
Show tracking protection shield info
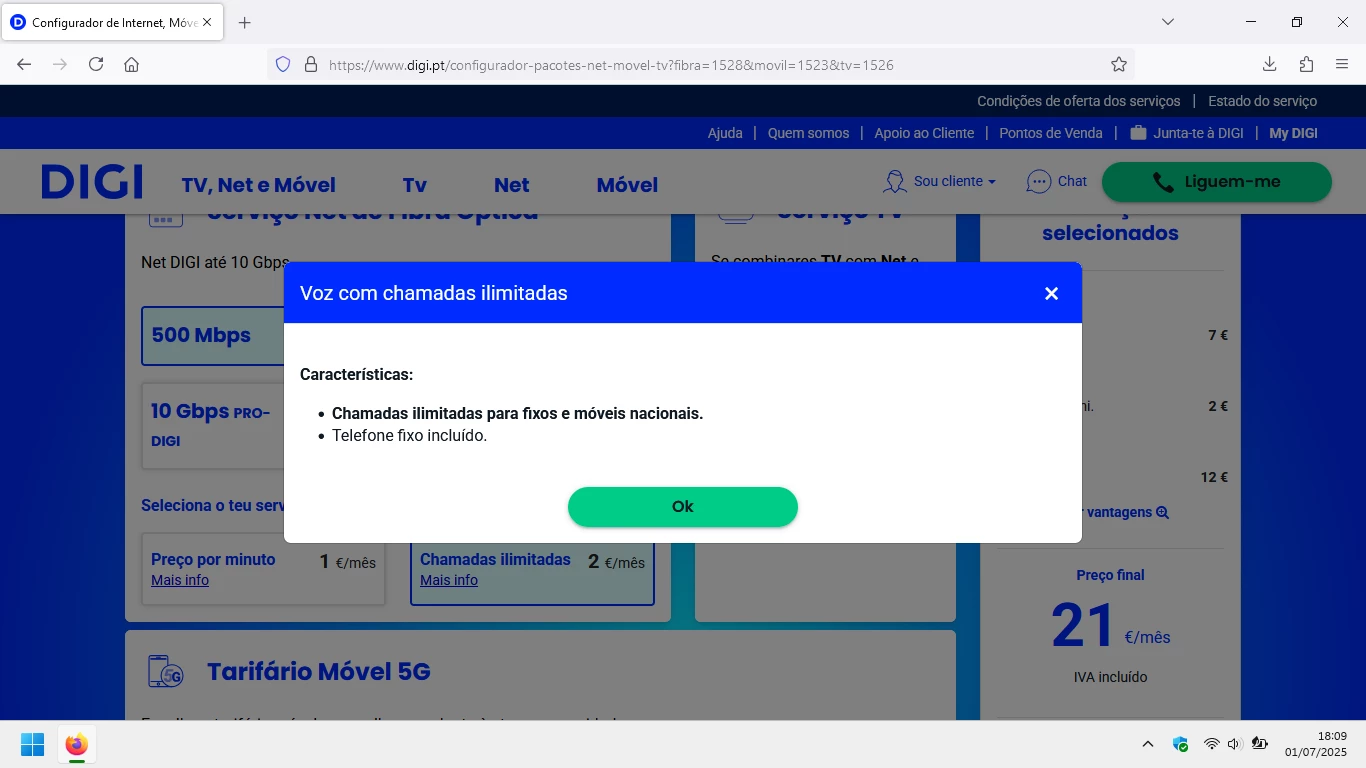point(283,64)
